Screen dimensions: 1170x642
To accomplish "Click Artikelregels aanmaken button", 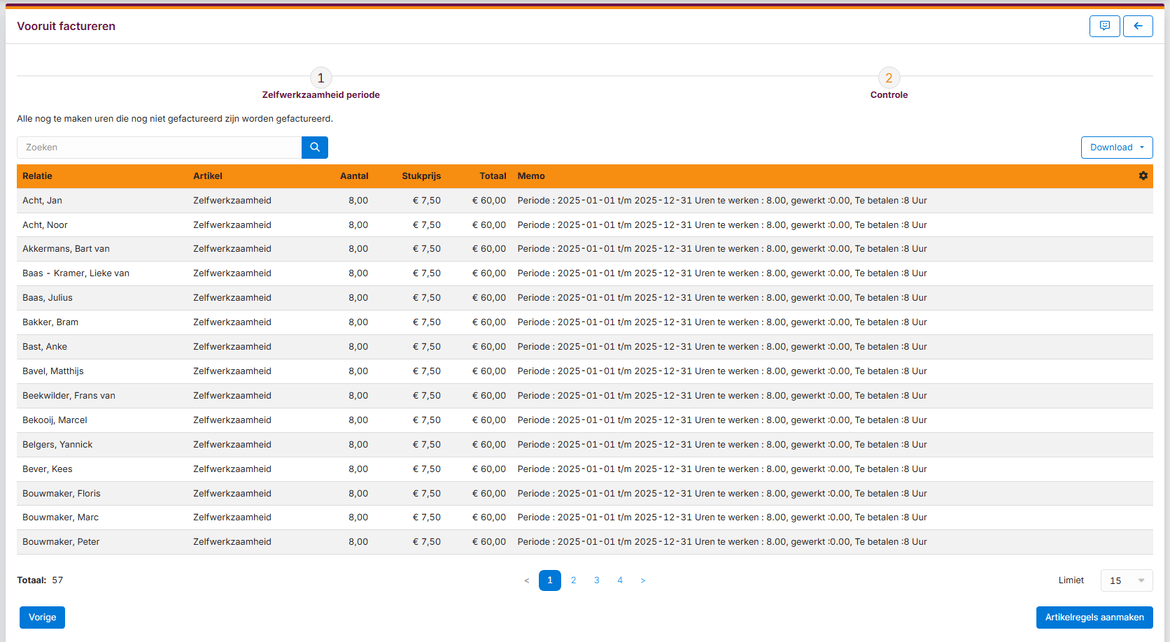I will (x=1094, y=617).
